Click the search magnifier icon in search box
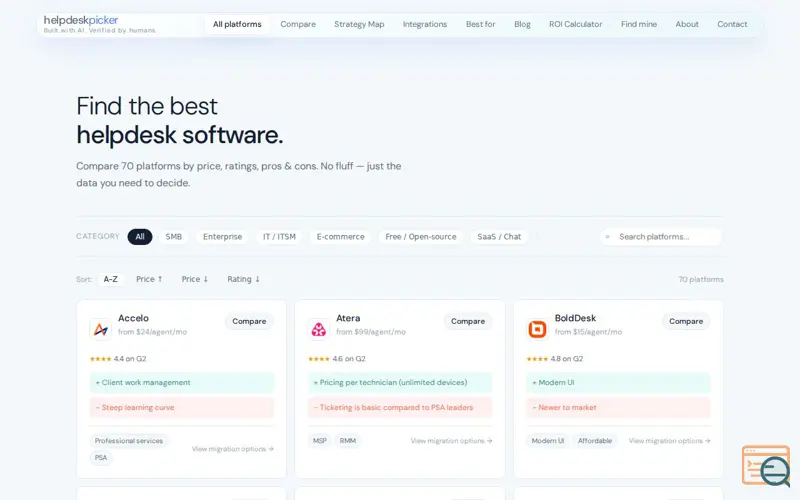800x500 pixels. click(607, 237)
